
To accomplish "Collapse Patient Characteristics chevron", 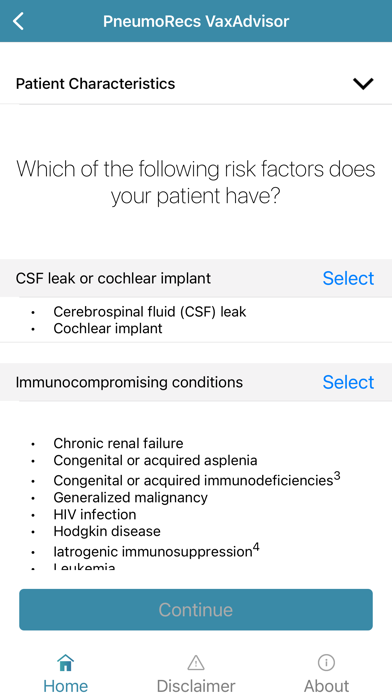I will coord(363,83).
